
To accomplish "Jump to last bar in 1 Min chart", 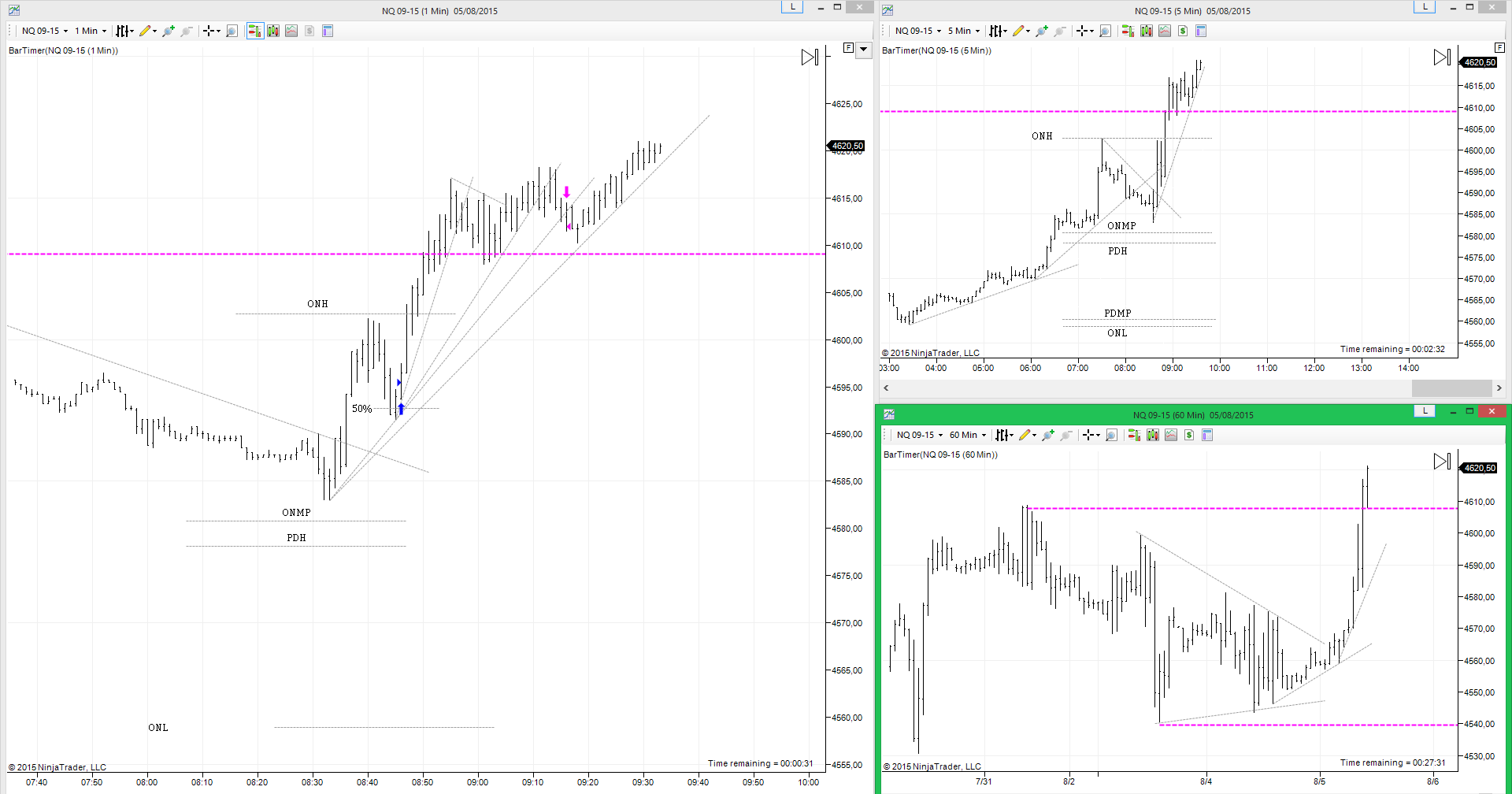I will (810, 58).
